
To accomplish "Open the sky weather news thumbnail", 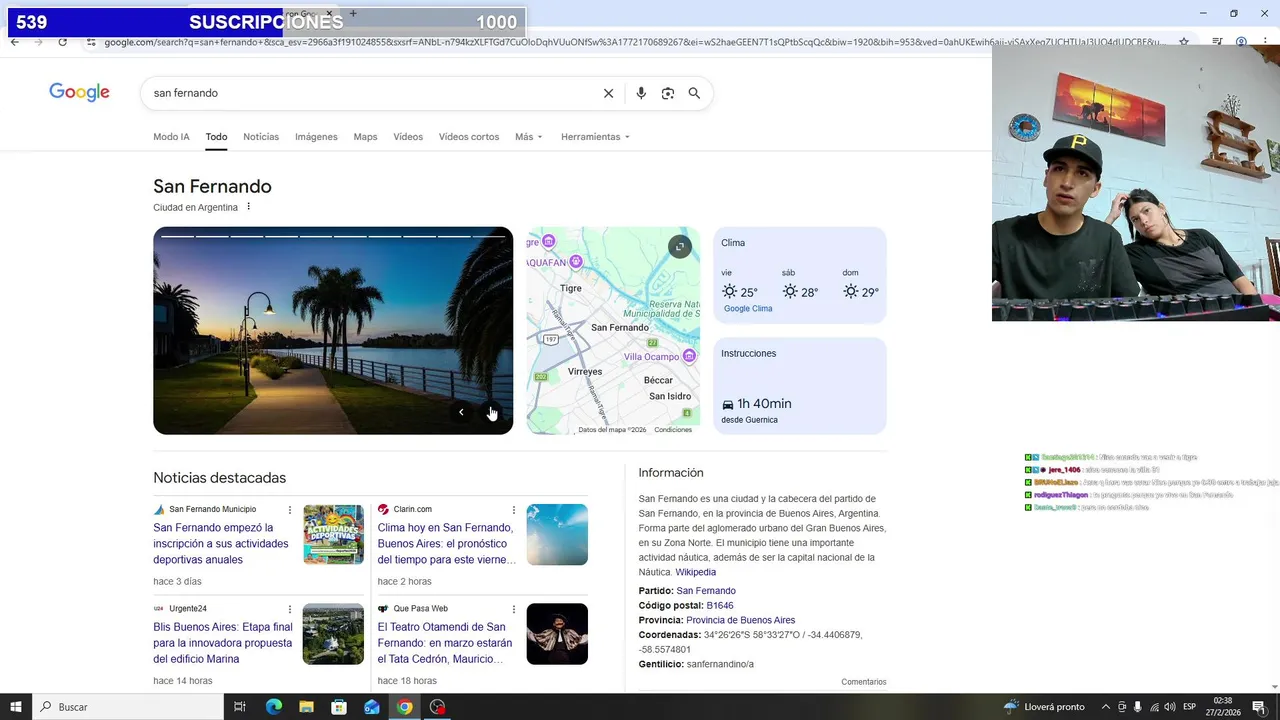I will (557, 534).
